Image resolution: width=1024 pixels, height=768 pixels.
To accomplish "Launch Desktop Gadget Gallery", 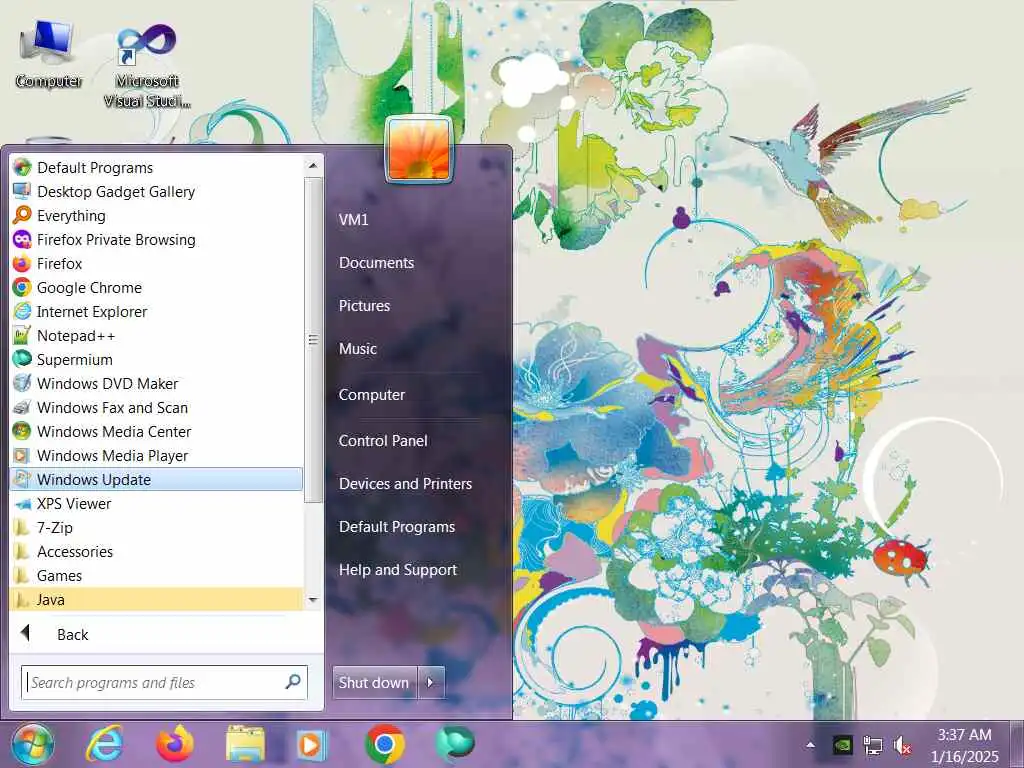I will pos(156,192).
